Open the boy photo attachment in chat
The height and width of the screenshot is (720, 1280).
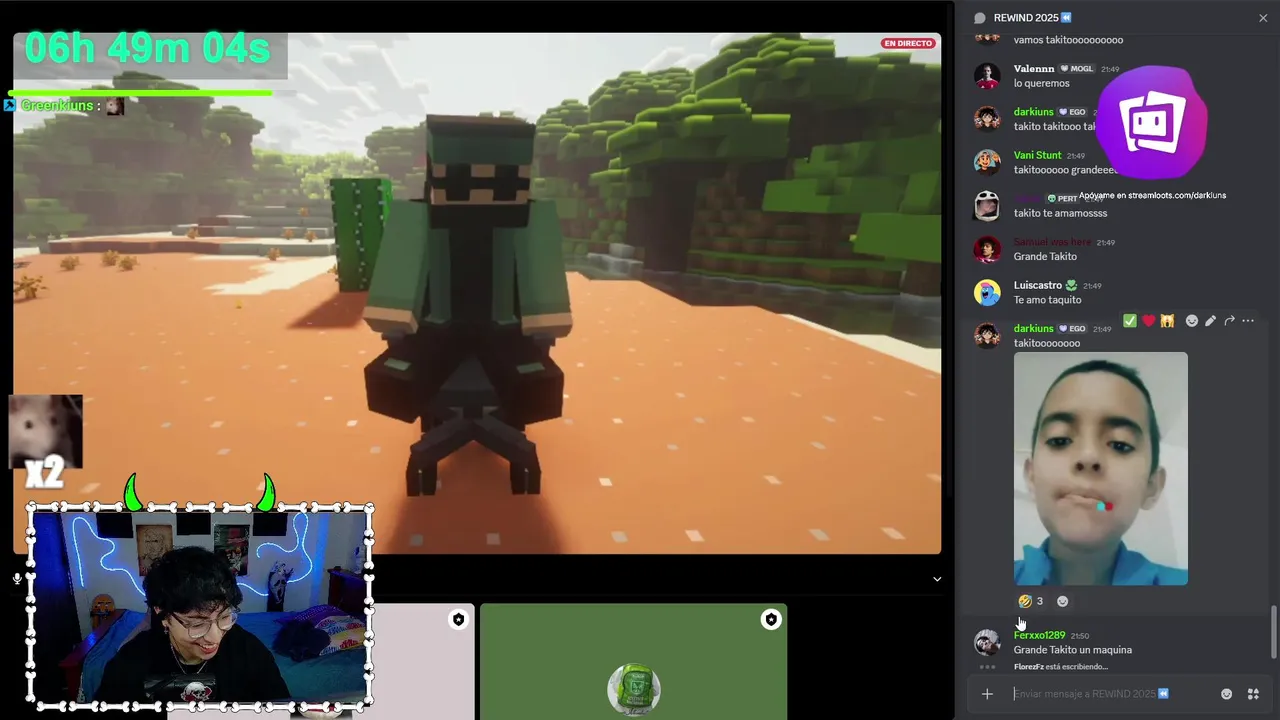tap(1101, 468)
